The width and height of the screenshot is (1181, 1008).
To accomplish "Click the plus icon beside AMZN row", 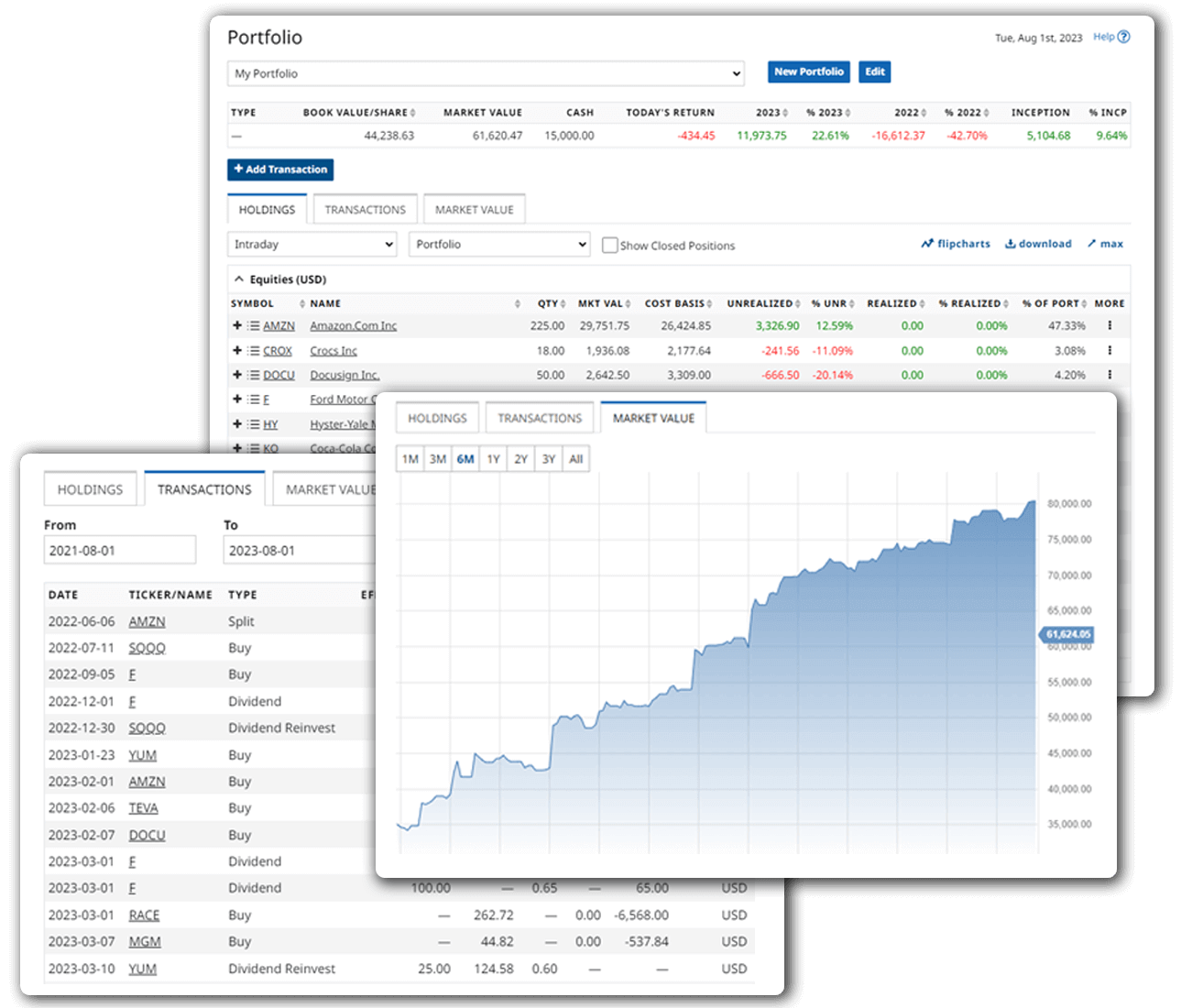I will coord(236,325).
